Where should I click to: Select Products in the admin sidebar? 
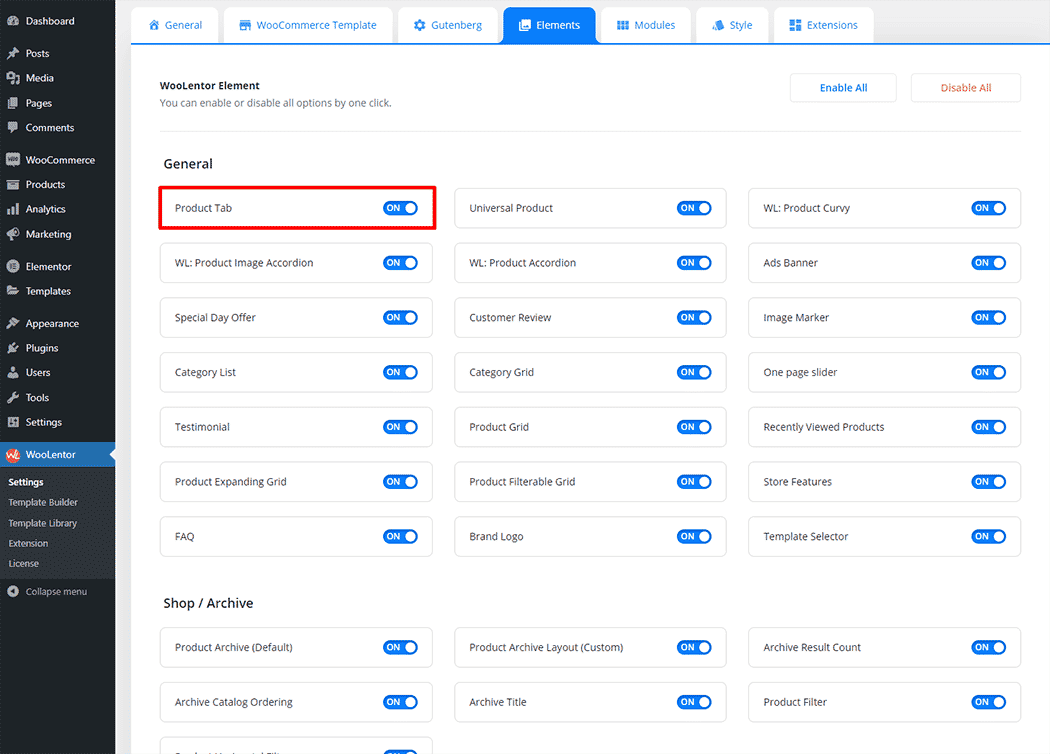point(45,184)
